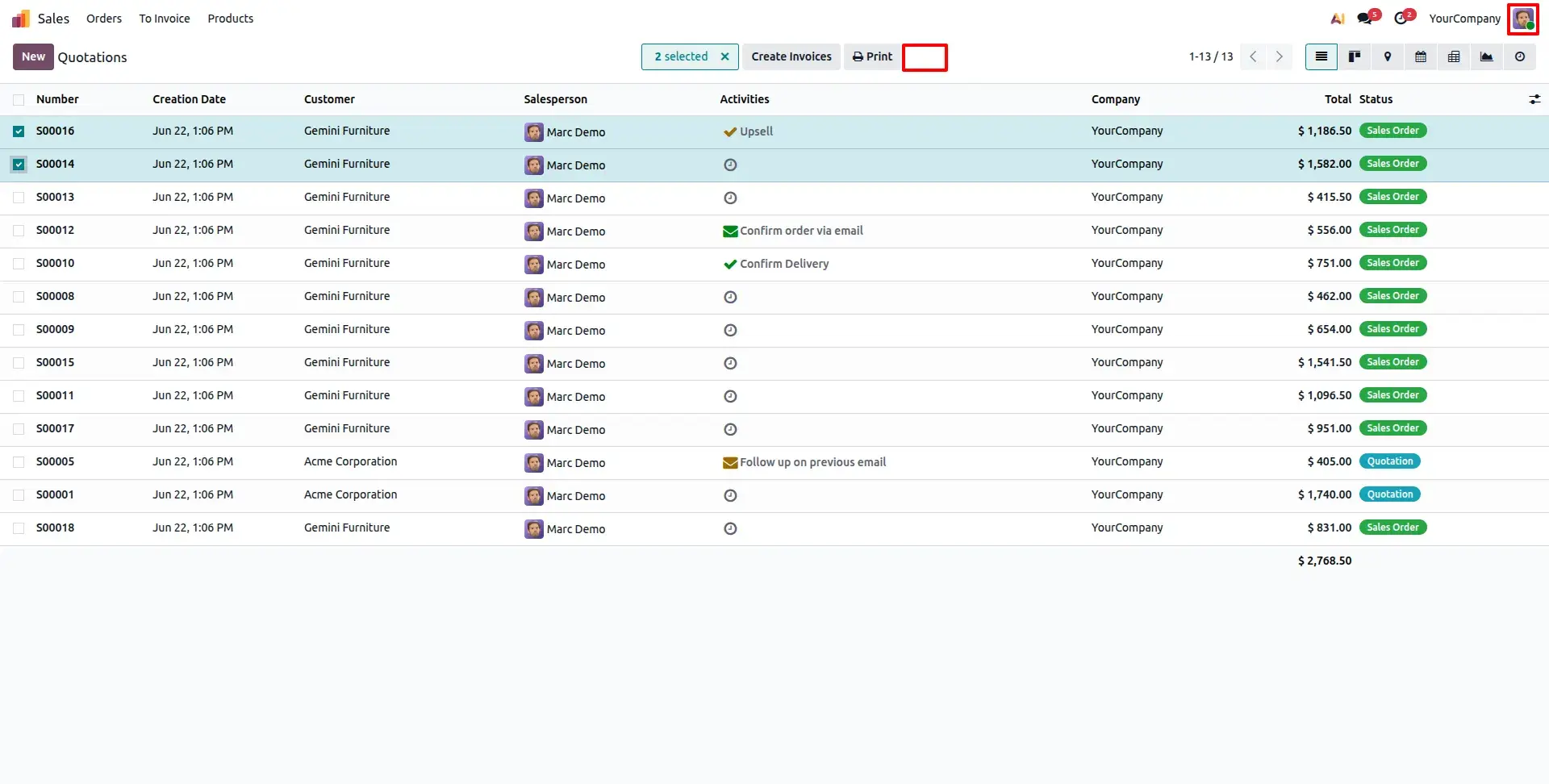Image resolution: width=1549 pixels, height=784 pixels.
Task: Open the Sales app home icon
Action: pyautogui.click(x=20, y=19)
